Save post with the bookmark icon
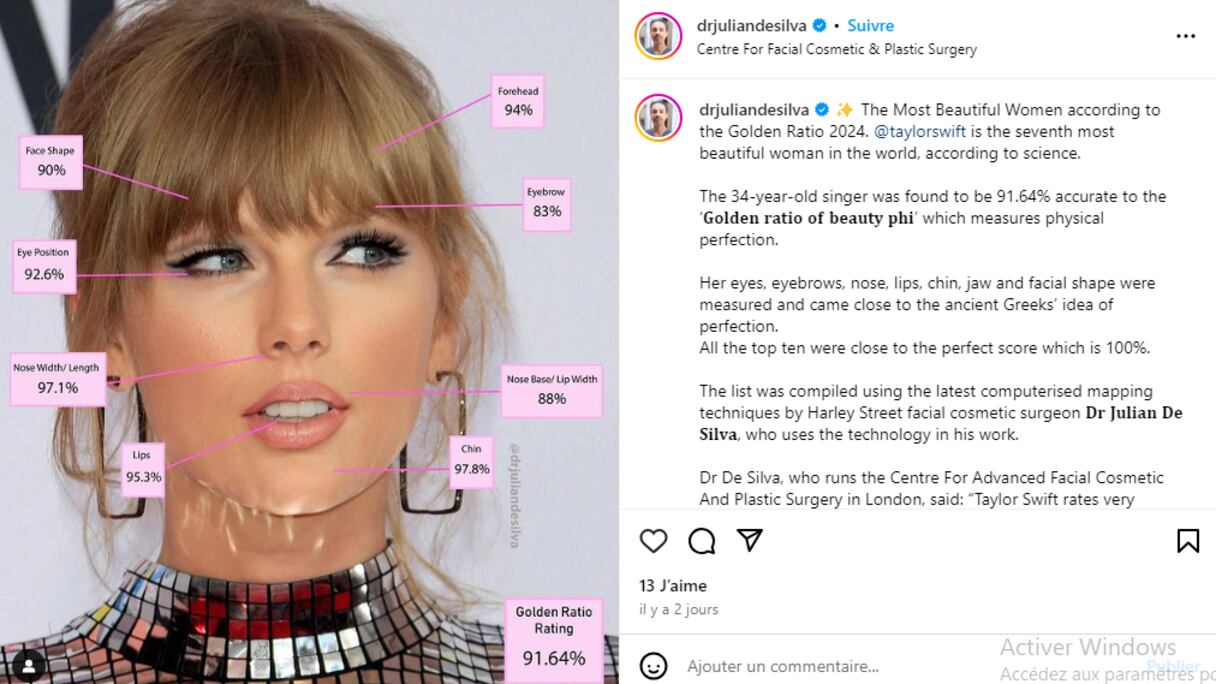The width and height of the screenshot is (1216, 684). [1188, 541]
